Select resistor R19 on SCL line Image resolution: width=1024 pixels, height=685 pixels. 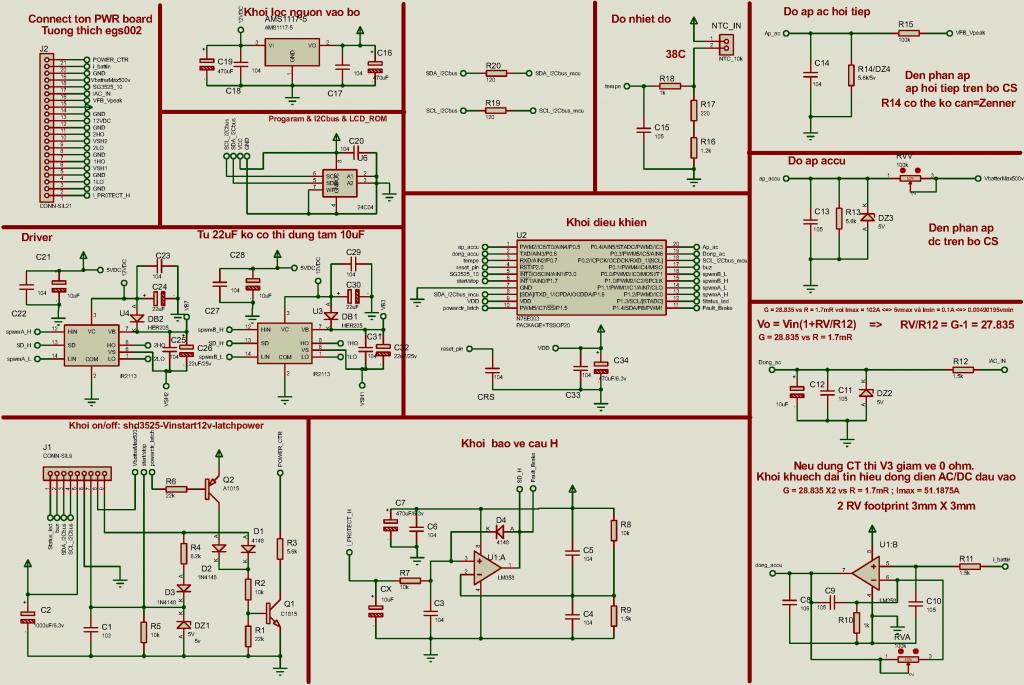495,110
